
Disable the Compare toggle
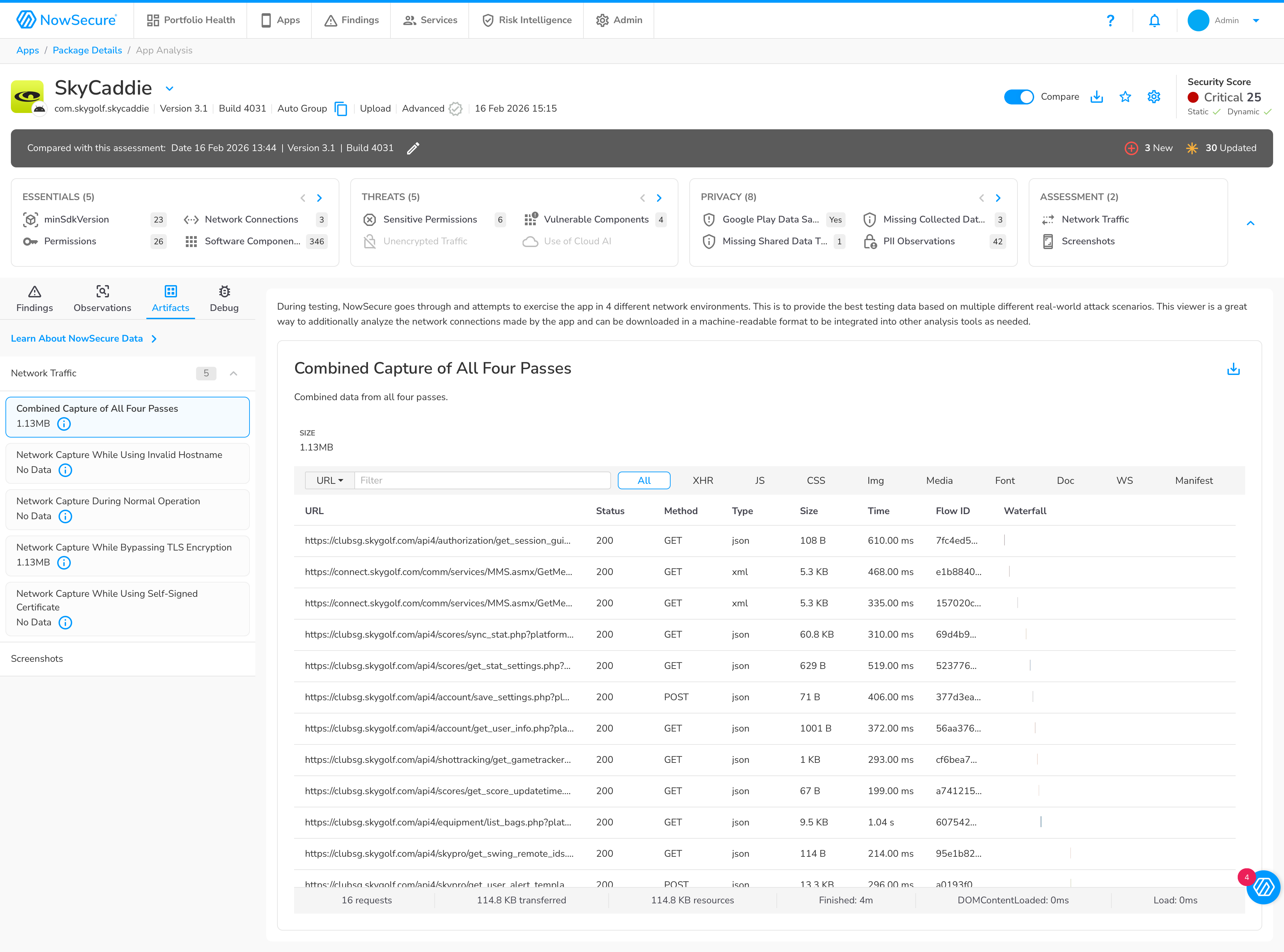(x=1019, y=97)
